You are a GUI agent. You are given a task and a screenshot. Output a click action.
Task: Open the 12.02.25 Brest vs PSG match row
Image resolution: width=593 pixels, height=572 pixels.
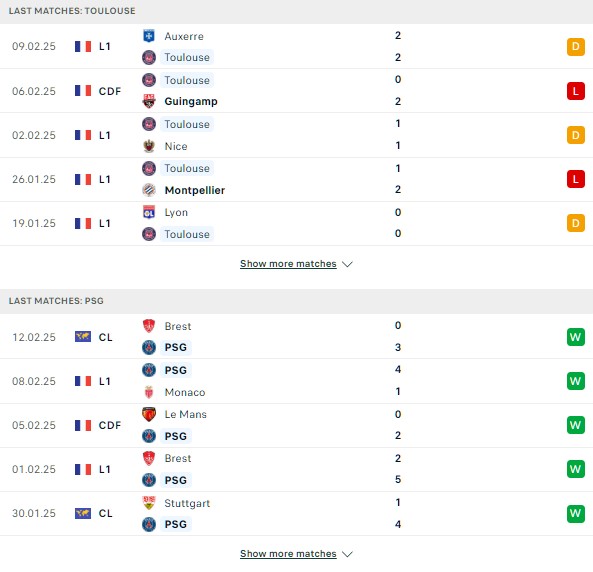pyautogui.click(x=296, y=337)
